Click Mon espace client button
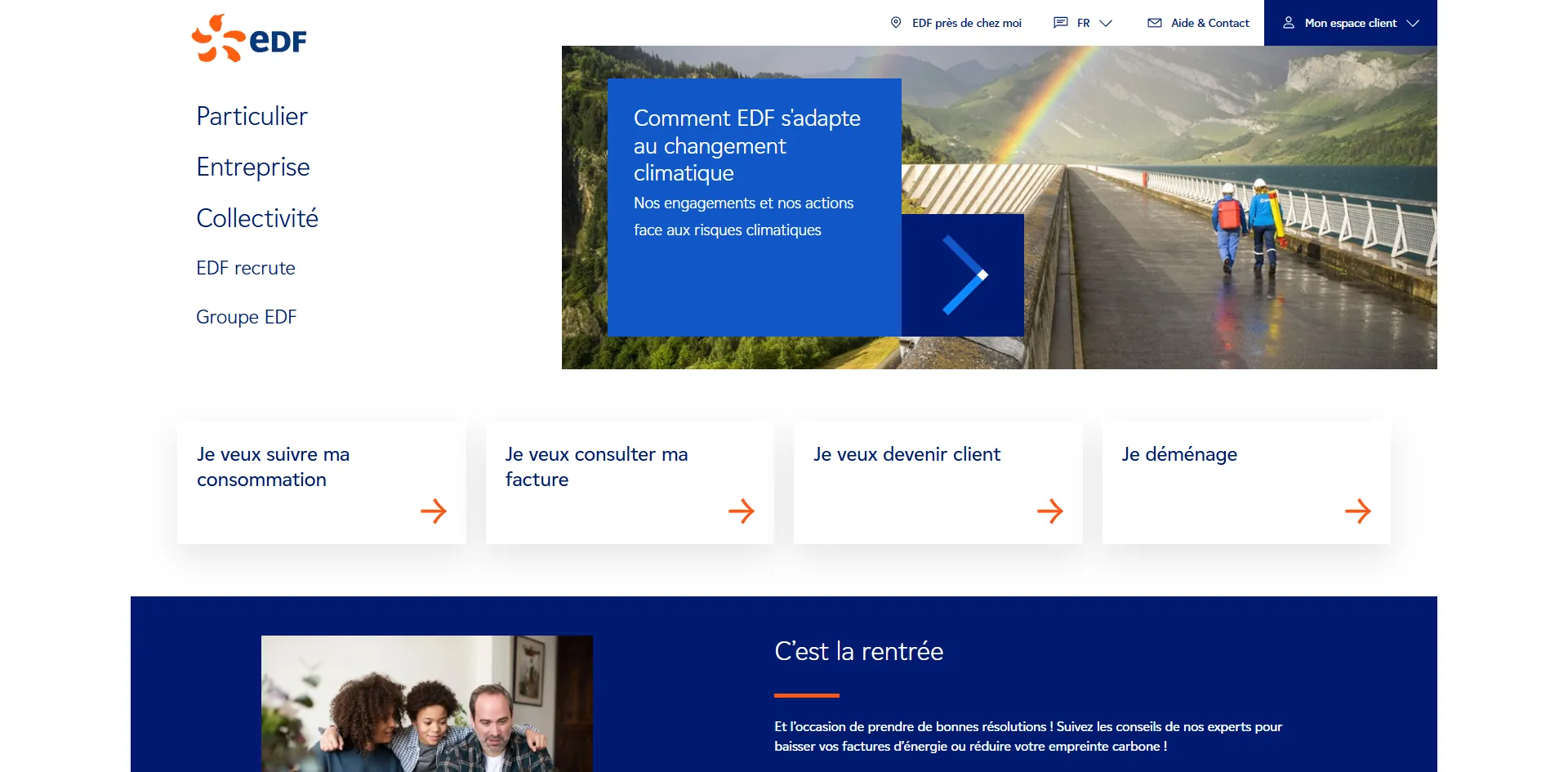The width and height of the screenshot is (1568, 772). tap(1351, 23)
